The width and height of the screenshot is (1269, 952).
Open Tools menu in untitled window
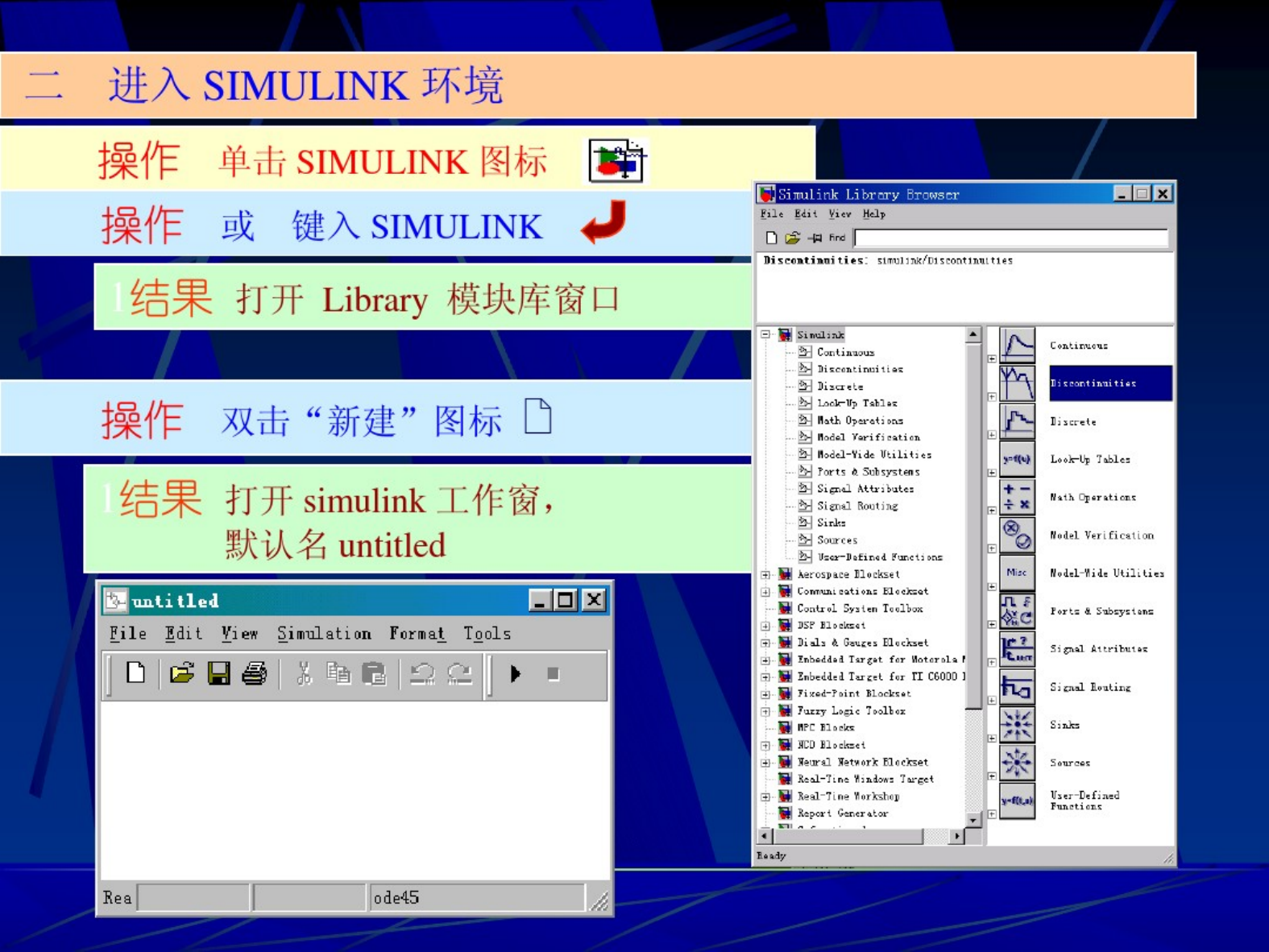point(487,634)
